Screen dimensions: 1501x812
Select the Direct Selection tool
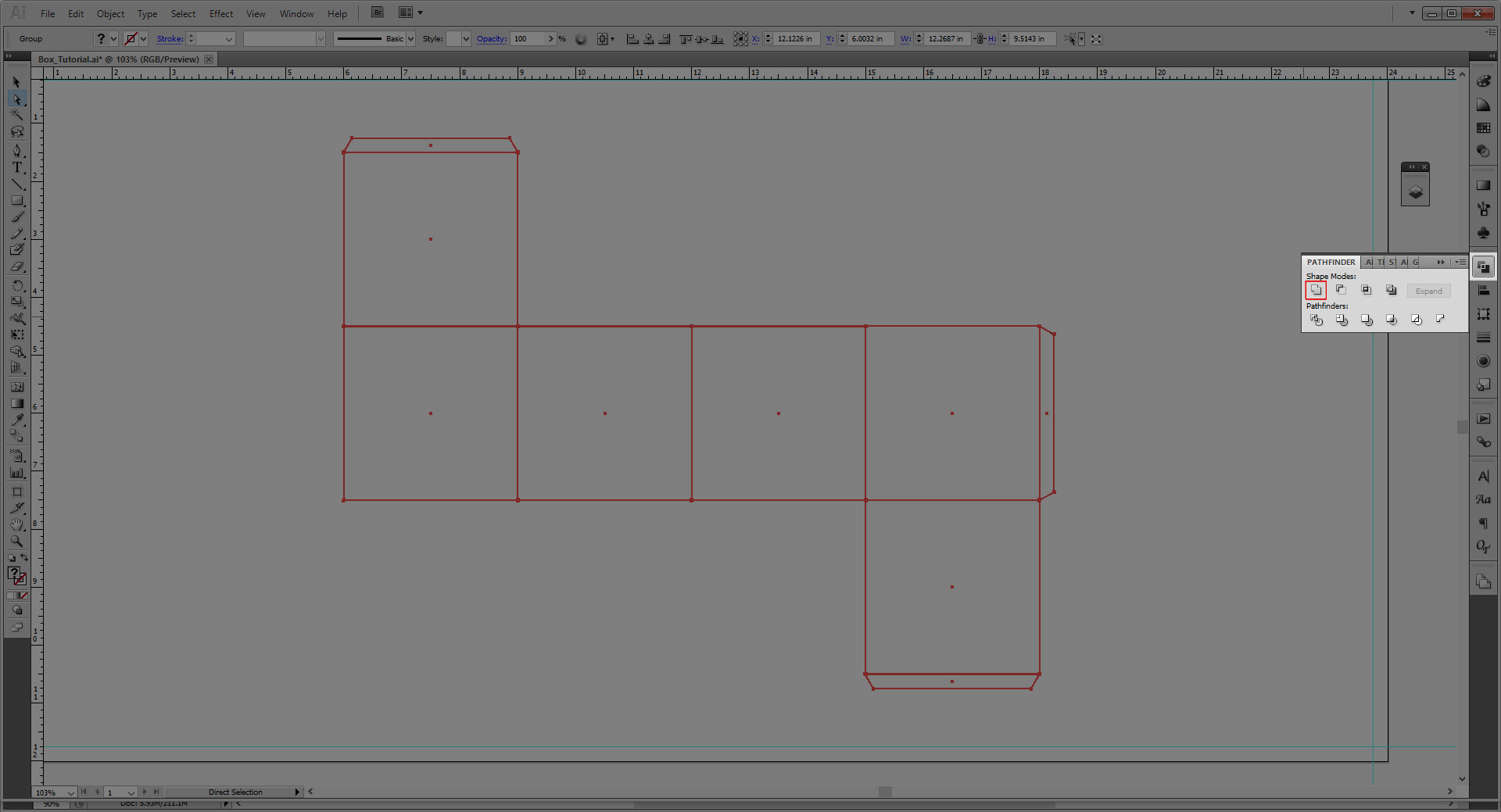click(x=17, y=99)
